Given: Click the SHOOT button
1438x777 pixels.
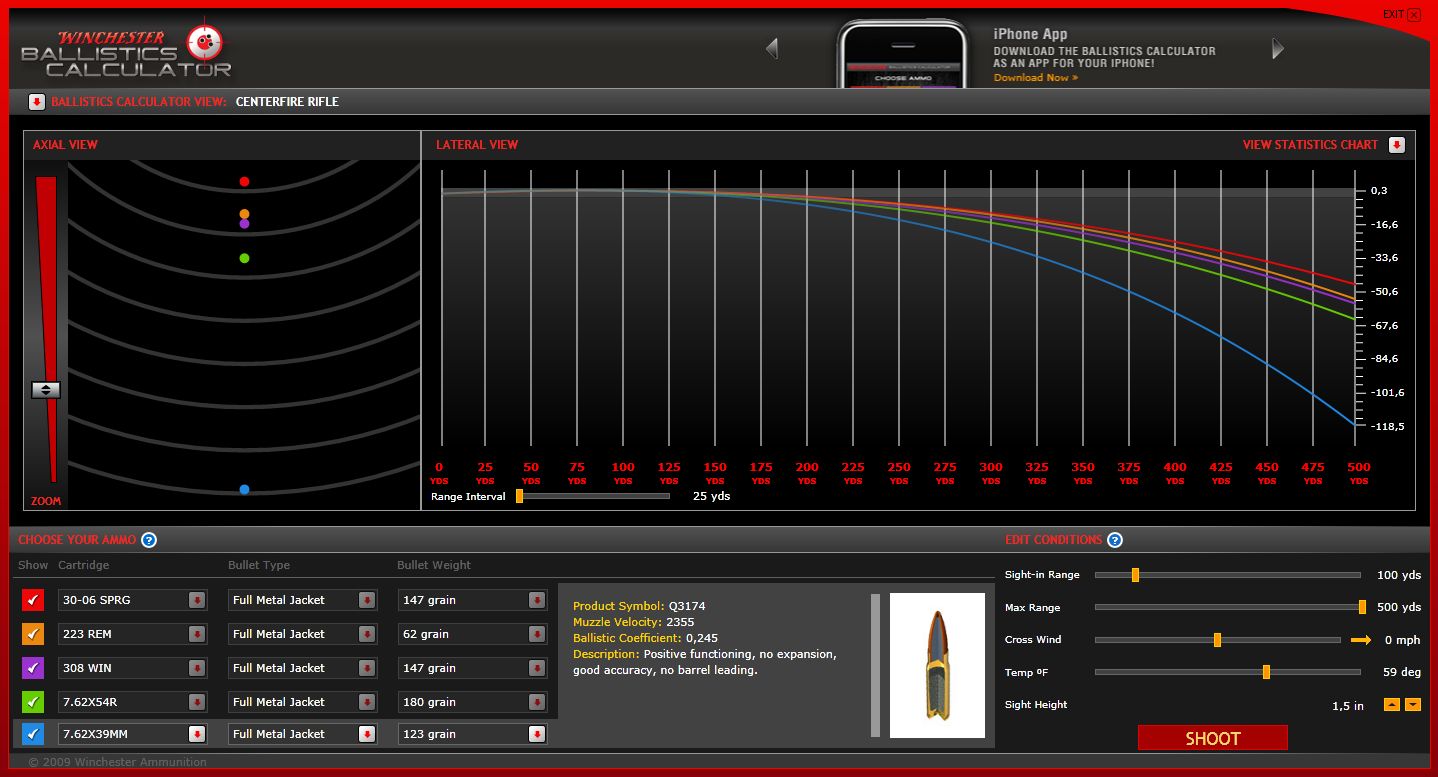Looking at the screenshot, I should coord(1212,738).
